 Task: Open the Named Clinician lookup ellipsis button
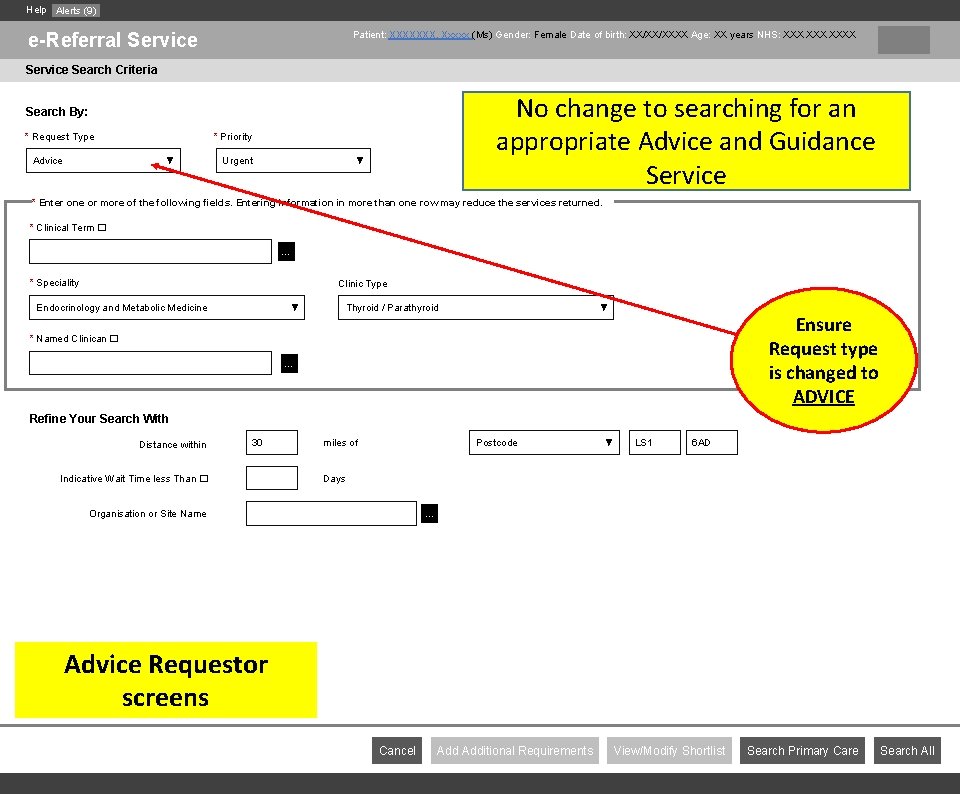click(289, 363)
